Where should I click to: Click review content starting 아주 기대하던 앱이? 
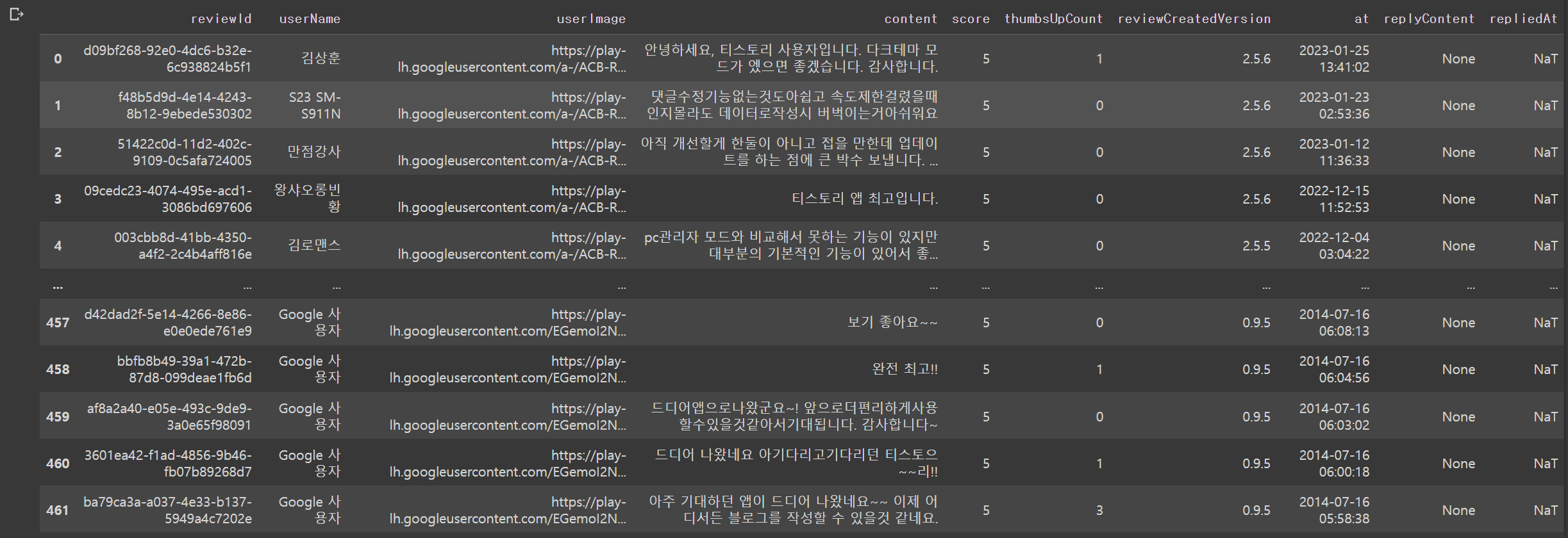pos(793,510)
